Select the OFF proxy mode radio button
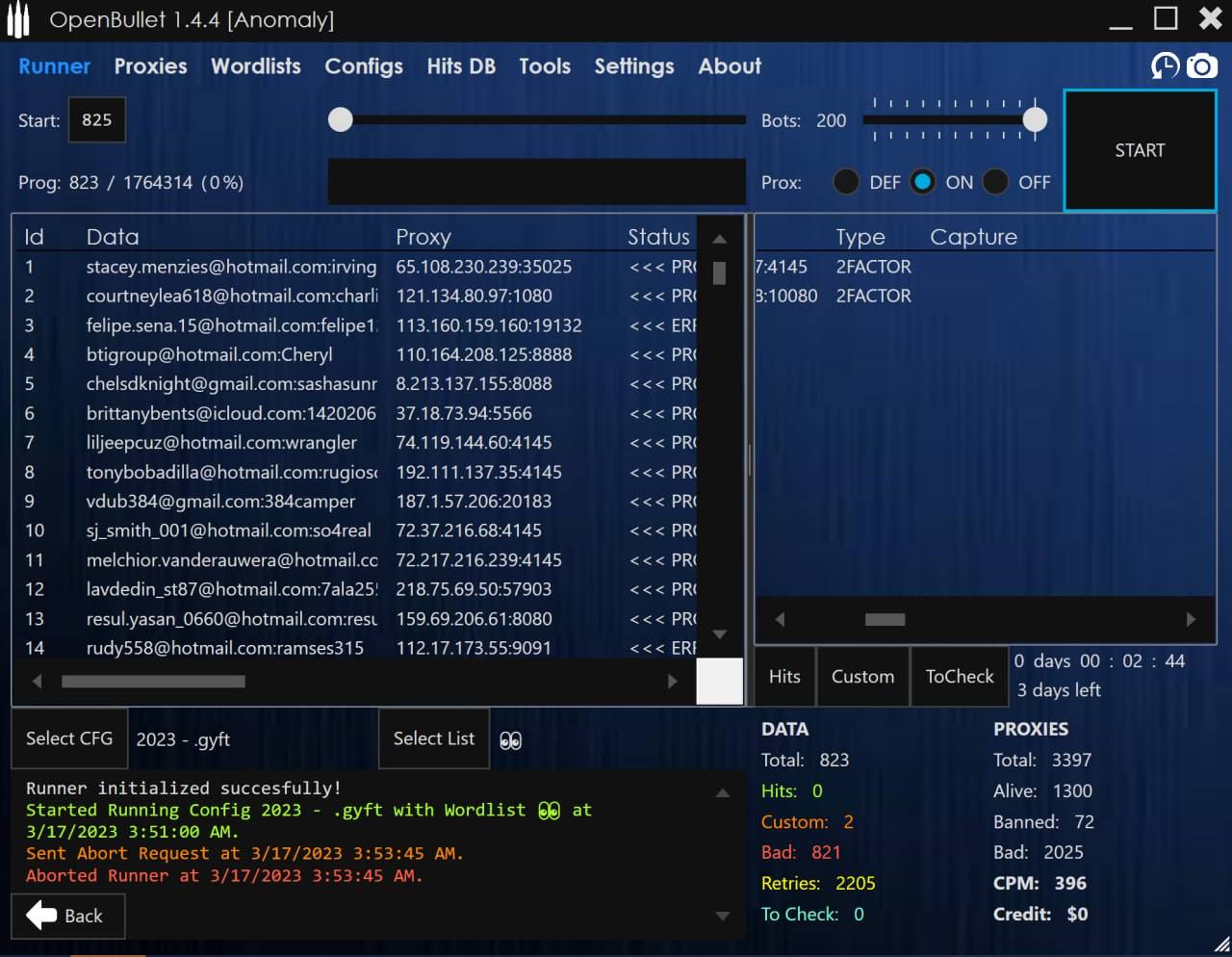The height and width of the screenshot is (957, 1232). tap(995, 182)
